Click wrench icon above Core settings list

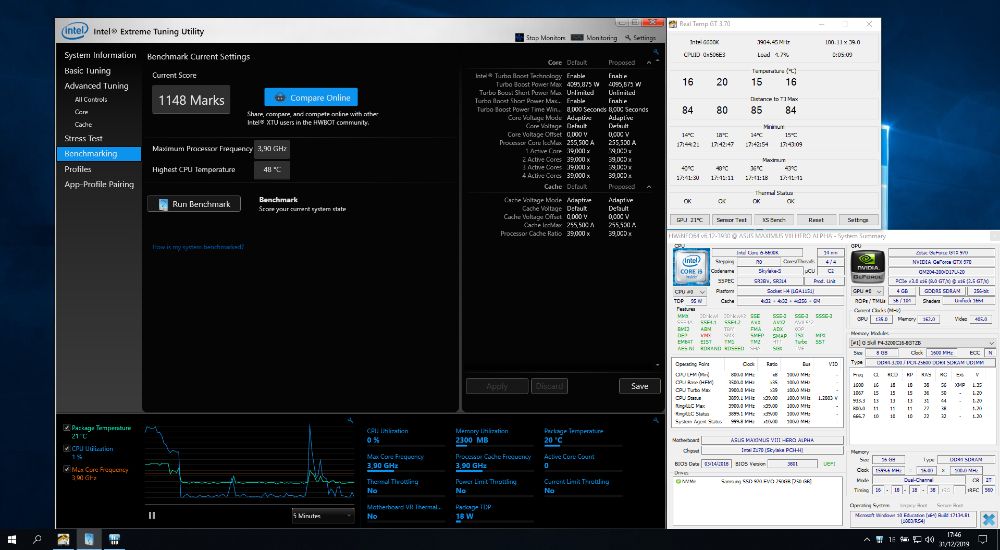click(x=656, y=52)
